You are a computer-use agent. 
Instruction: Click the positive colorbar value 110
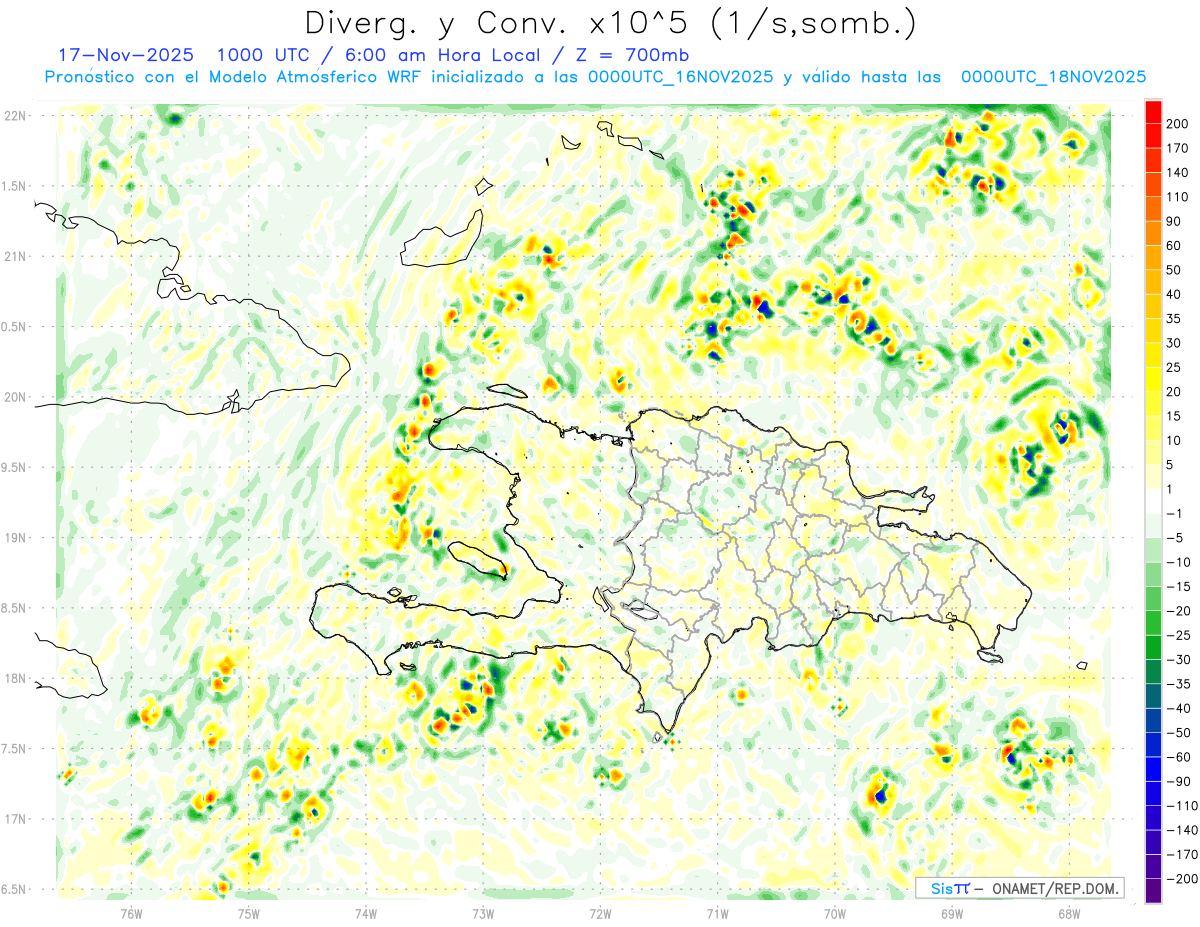pyautogui.click(x=1179, y=197)
